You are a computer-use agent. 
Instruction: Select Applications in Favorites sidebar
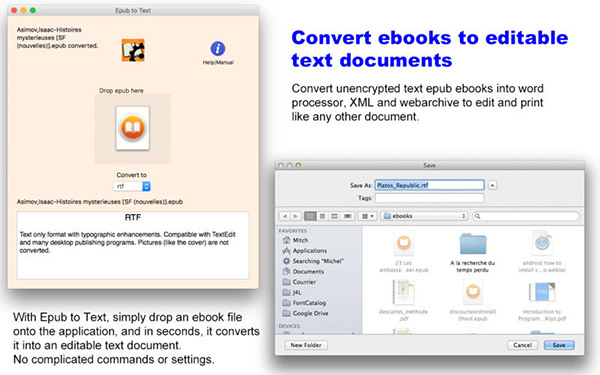pos(305,251)
